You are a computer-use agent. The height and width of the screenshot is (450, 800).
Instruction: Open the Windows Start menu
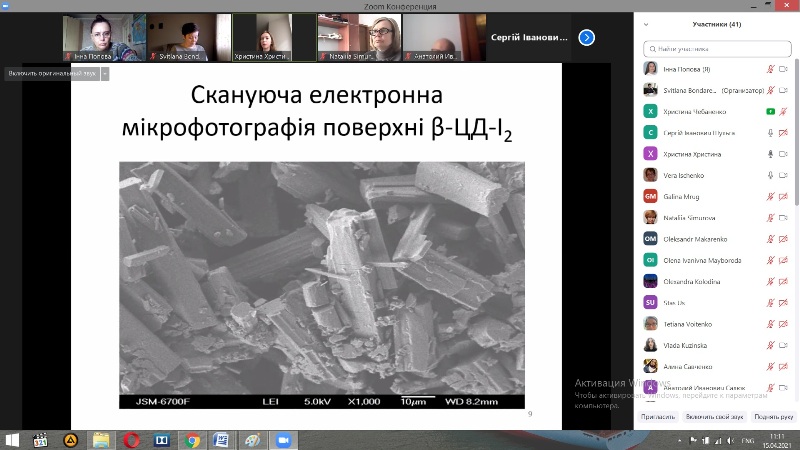point(12,439)
